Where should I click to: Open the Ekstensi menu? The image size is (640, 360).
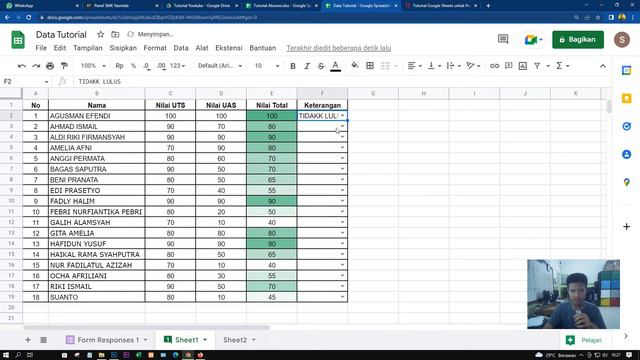pos(229,48)
